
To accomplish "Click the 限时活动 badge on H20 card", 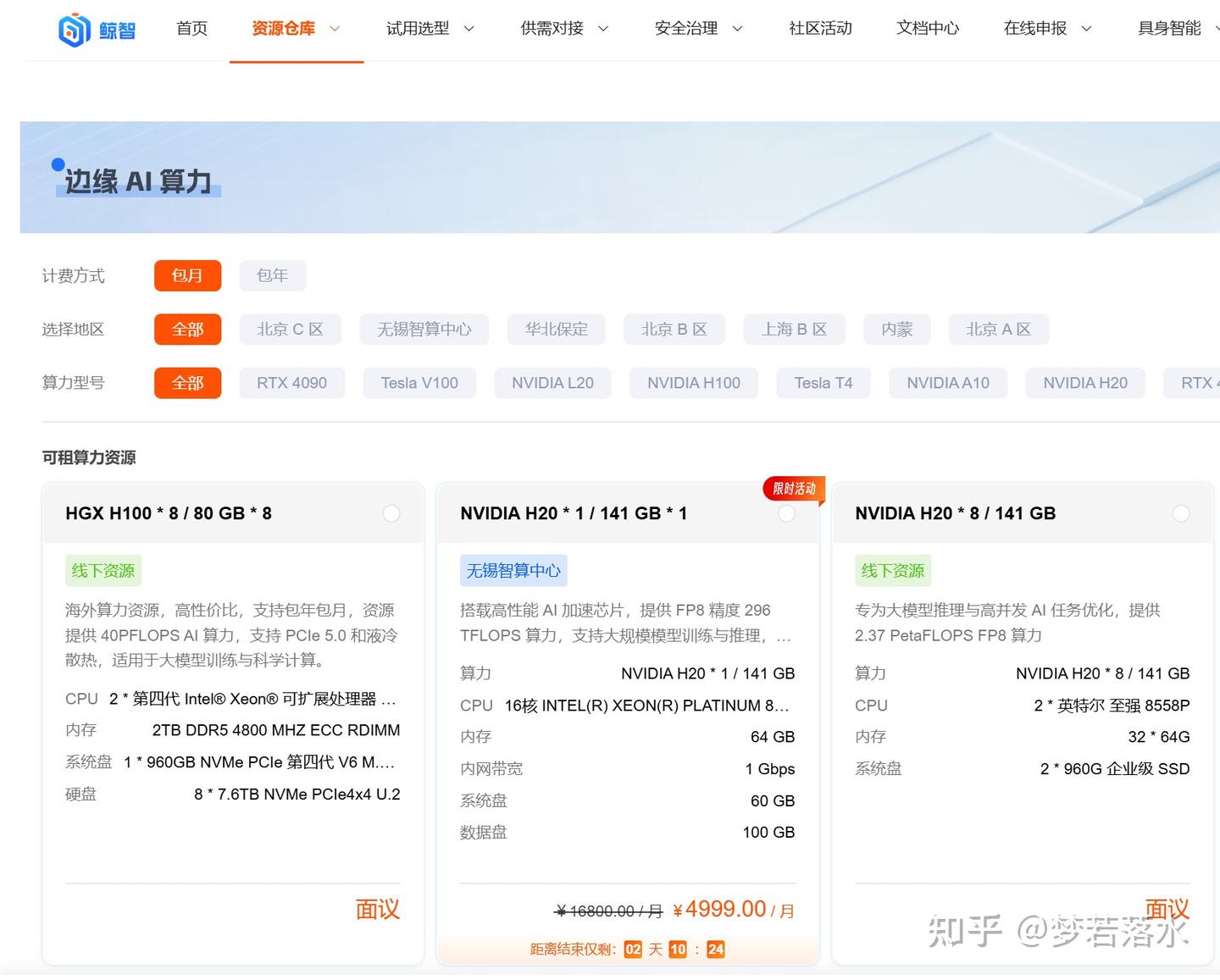I will 794,489.
